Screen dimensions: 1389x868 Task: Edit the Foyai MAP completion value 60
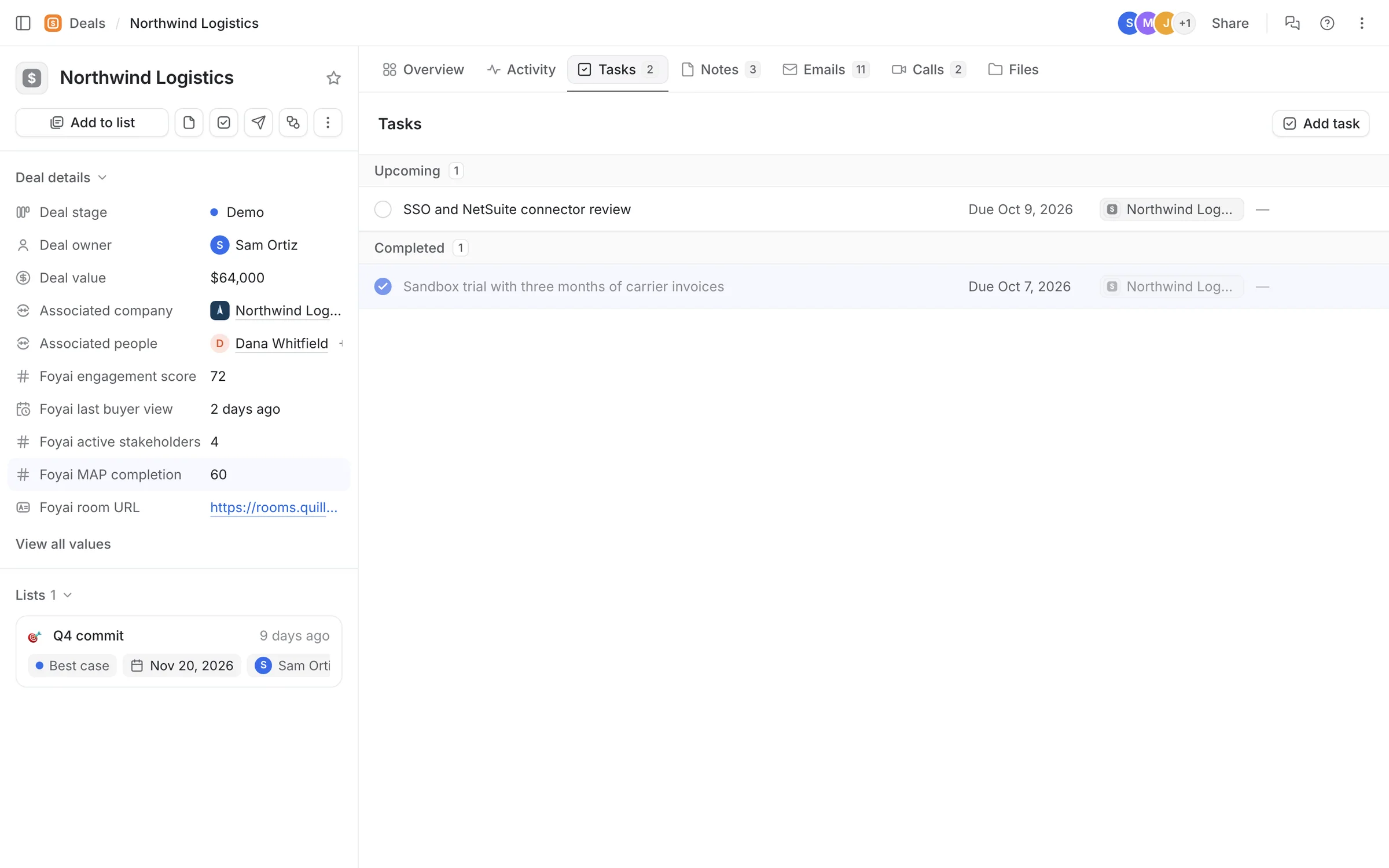click(x=218, y=475)
